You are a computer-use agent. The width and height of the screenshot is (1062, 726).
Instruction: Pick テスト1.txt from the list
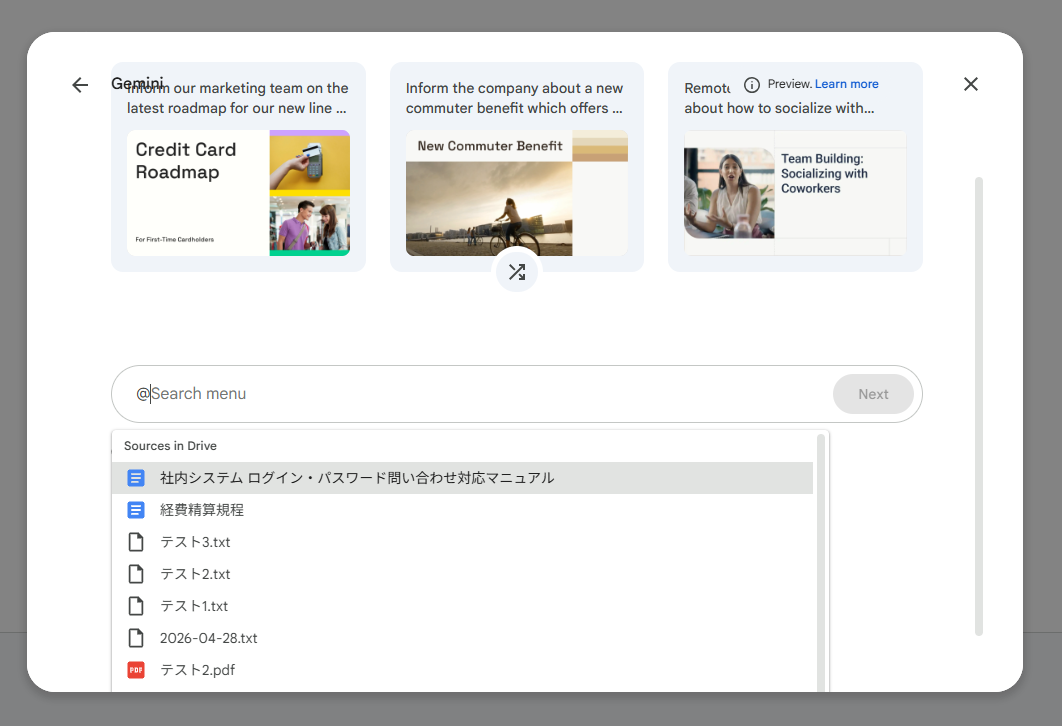pos(462,606)
